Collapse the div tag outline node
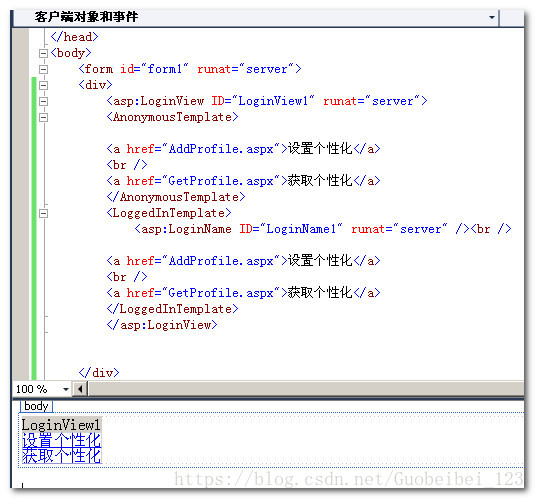The image size is (535, 499). (43, 85)
